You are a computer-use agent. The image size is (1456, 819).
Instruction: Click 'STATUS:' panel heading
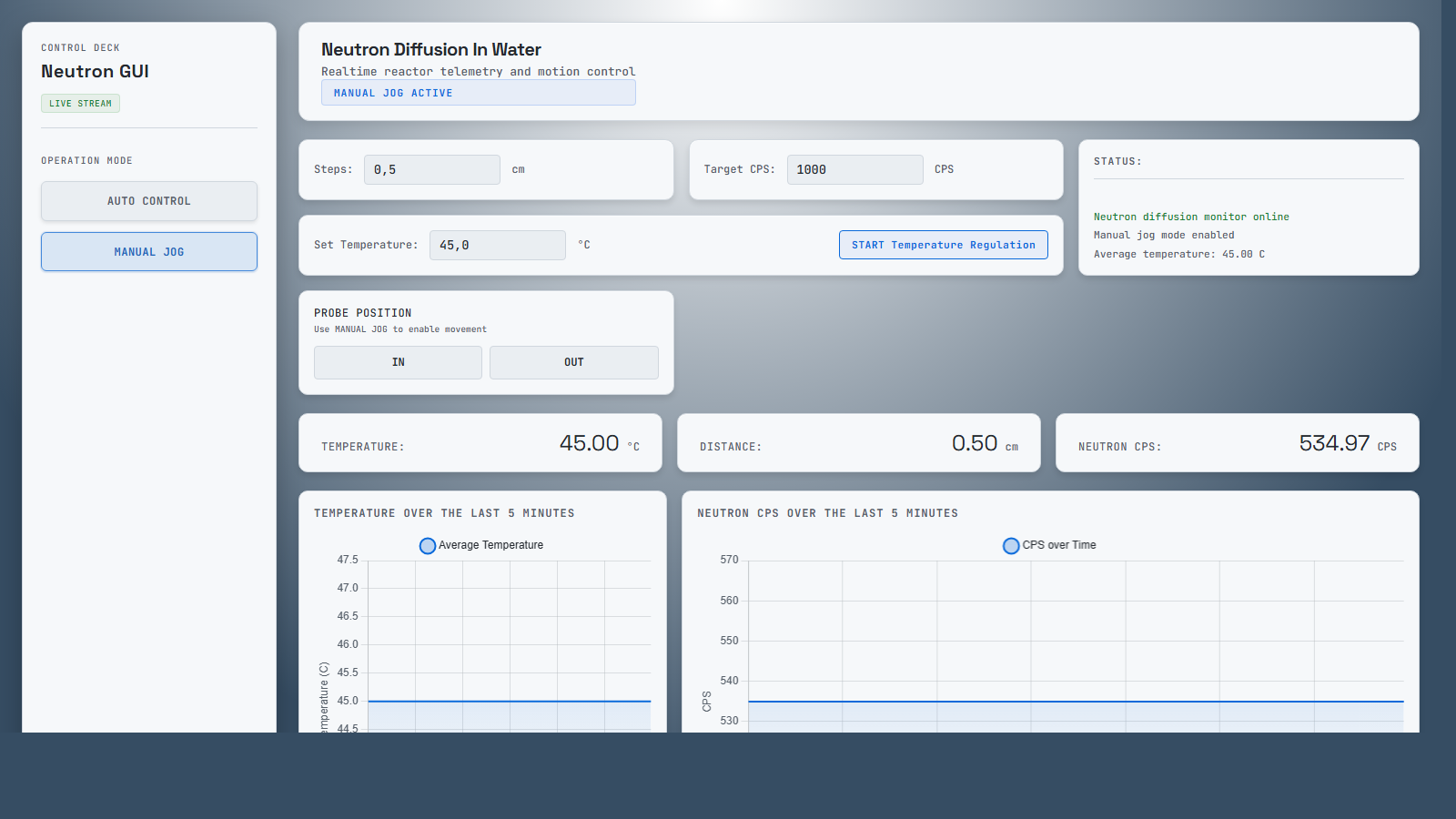coord(1117,161)
